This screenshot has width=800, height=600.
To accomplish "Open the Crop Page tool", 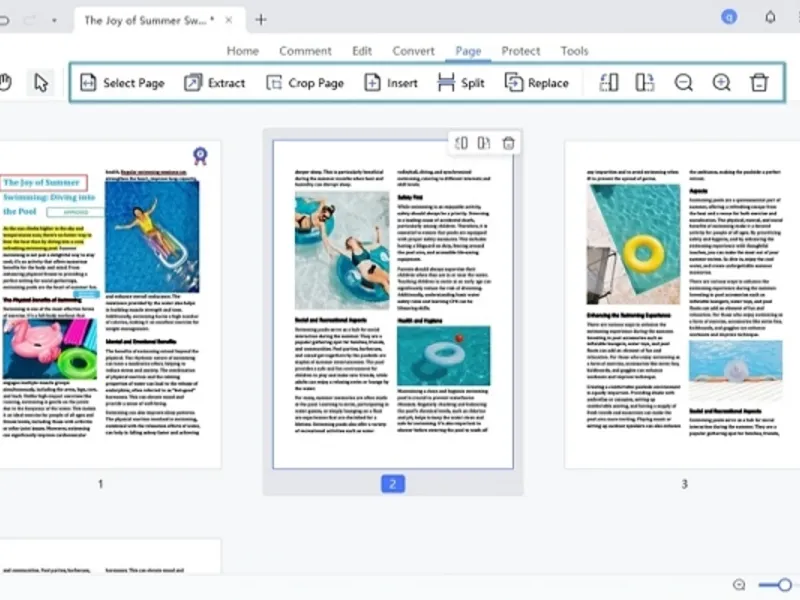I will click(305, 83).
